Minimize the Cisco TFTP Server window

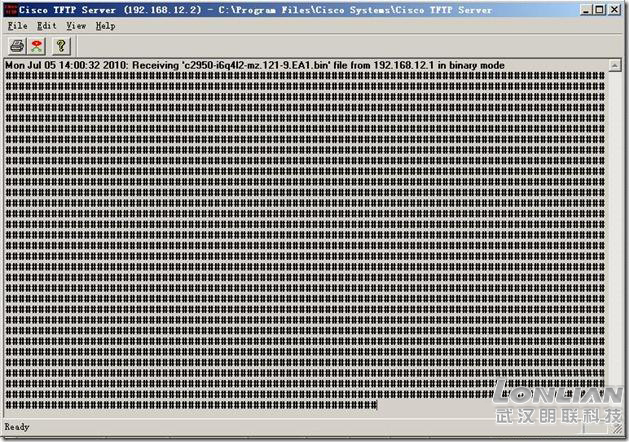click(x=586, y=10)
